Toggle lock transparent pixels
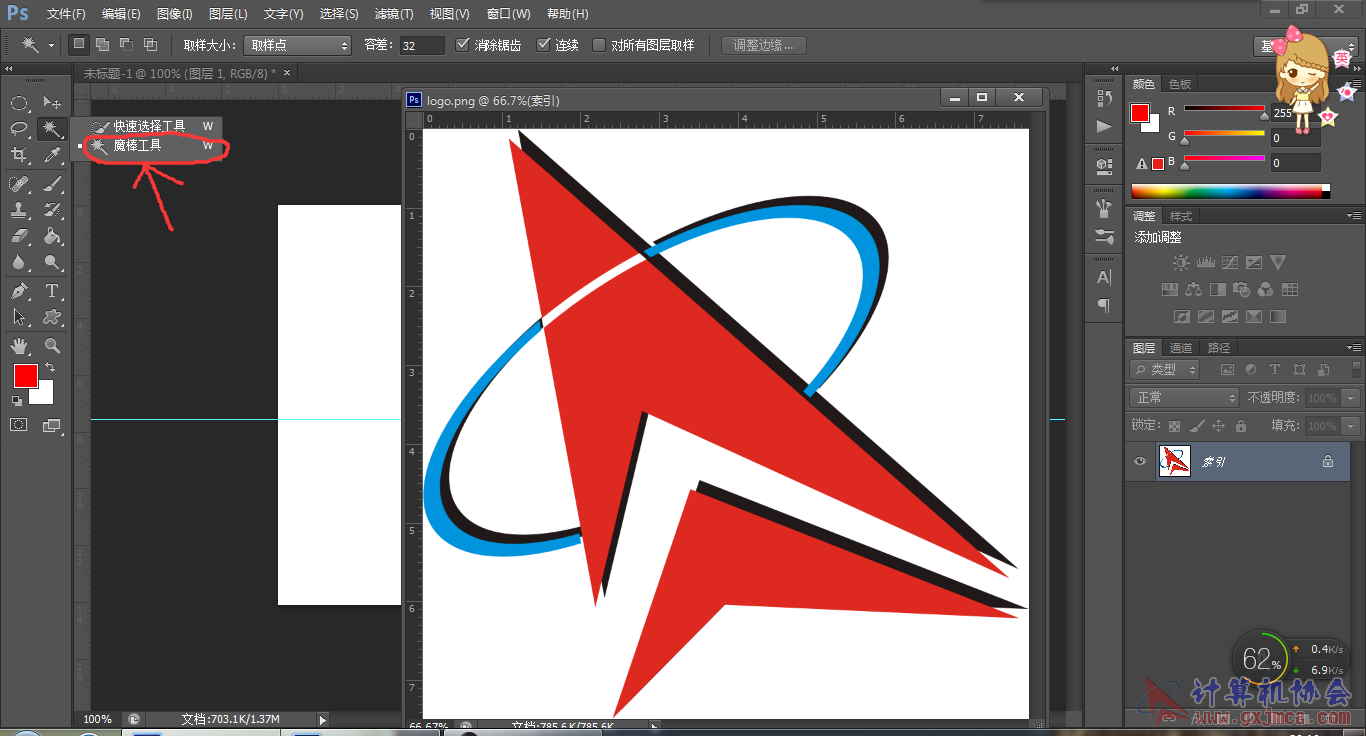The image size is (1366, 736). (1174, 426)
